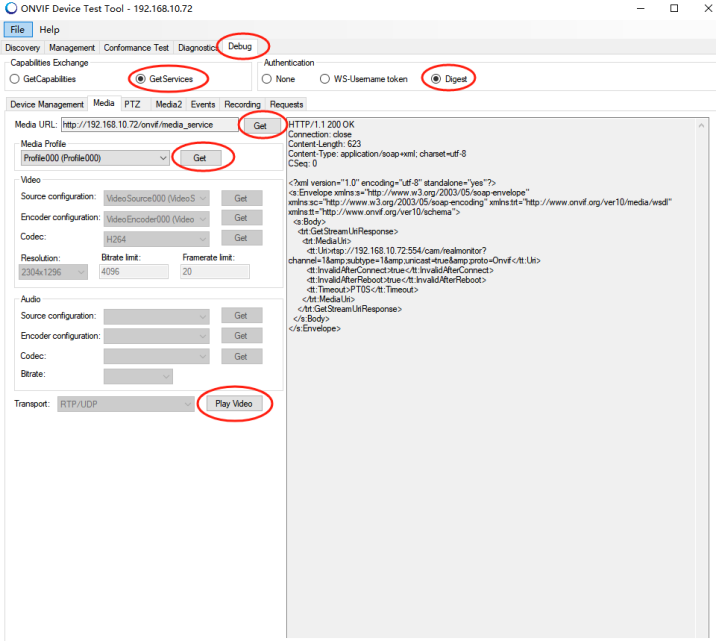Minimize the ONVIF Device Test Tool window
Viewport: 716px width, 641px height.
pos(641,9)
